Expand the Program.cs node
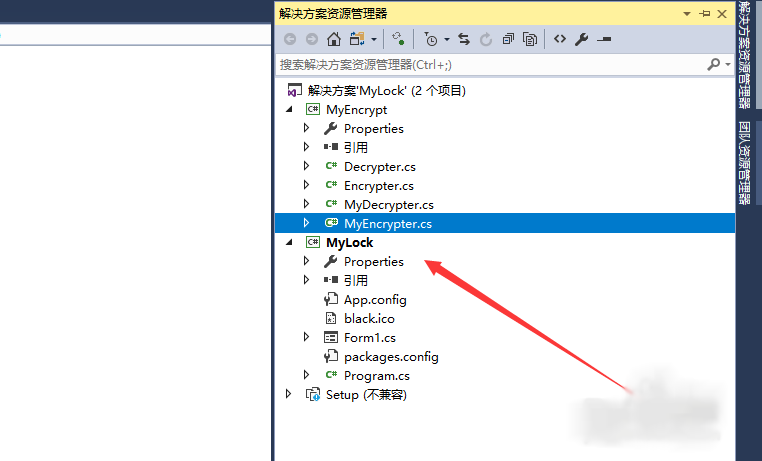The image size is (762, 461). click(x=306, y=375)
